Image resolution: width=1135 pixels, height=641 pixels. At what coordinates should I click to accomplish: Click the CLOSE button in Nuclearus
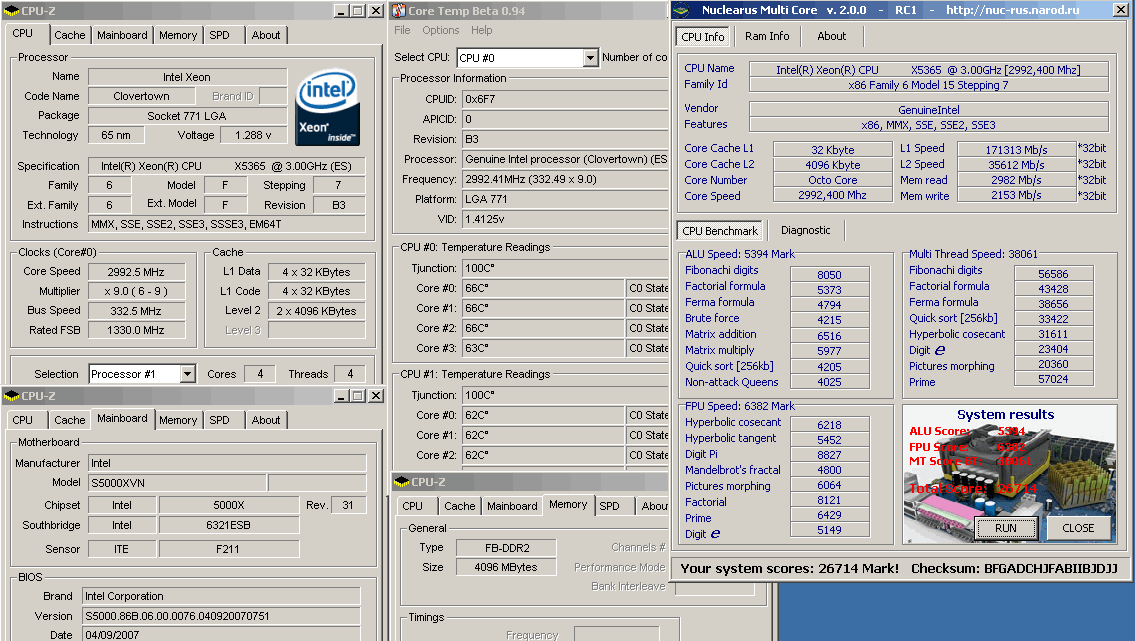(x=1078, y=528)
